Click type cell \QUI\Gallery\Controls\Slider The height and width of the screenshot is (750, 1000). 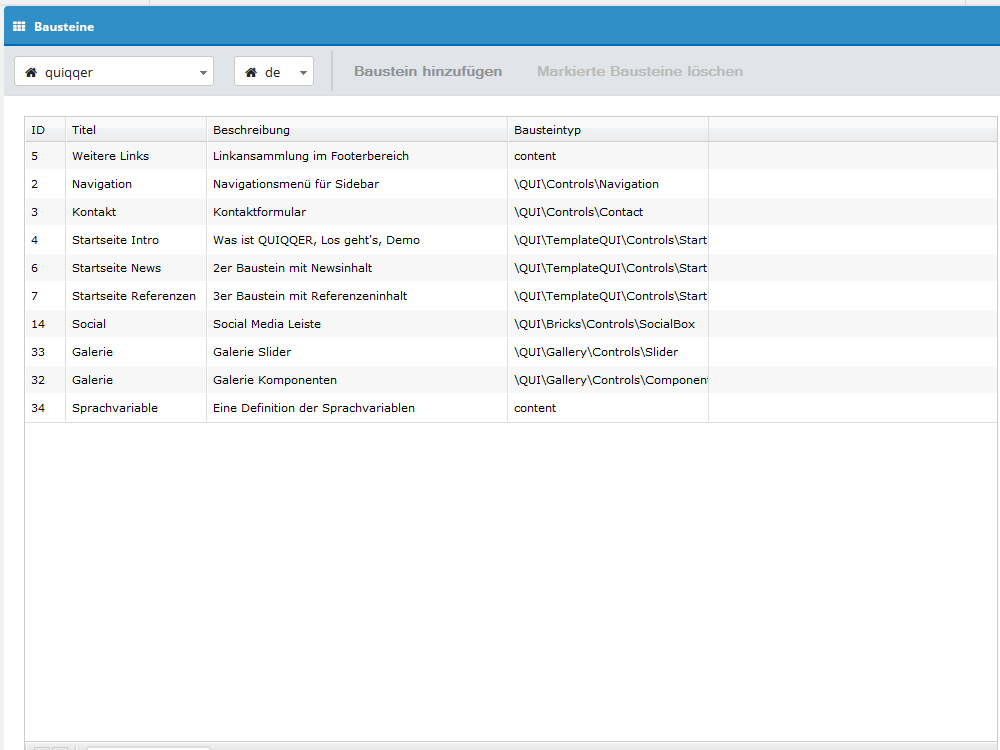click(x=608, y=352)
